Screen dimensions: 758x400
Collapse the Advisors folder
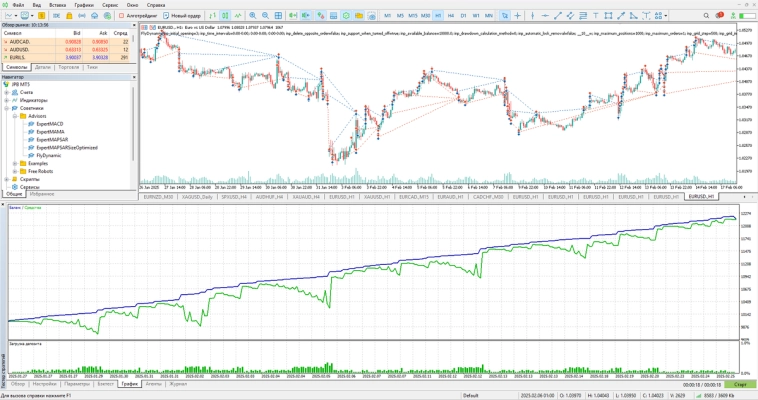point(14,116)
